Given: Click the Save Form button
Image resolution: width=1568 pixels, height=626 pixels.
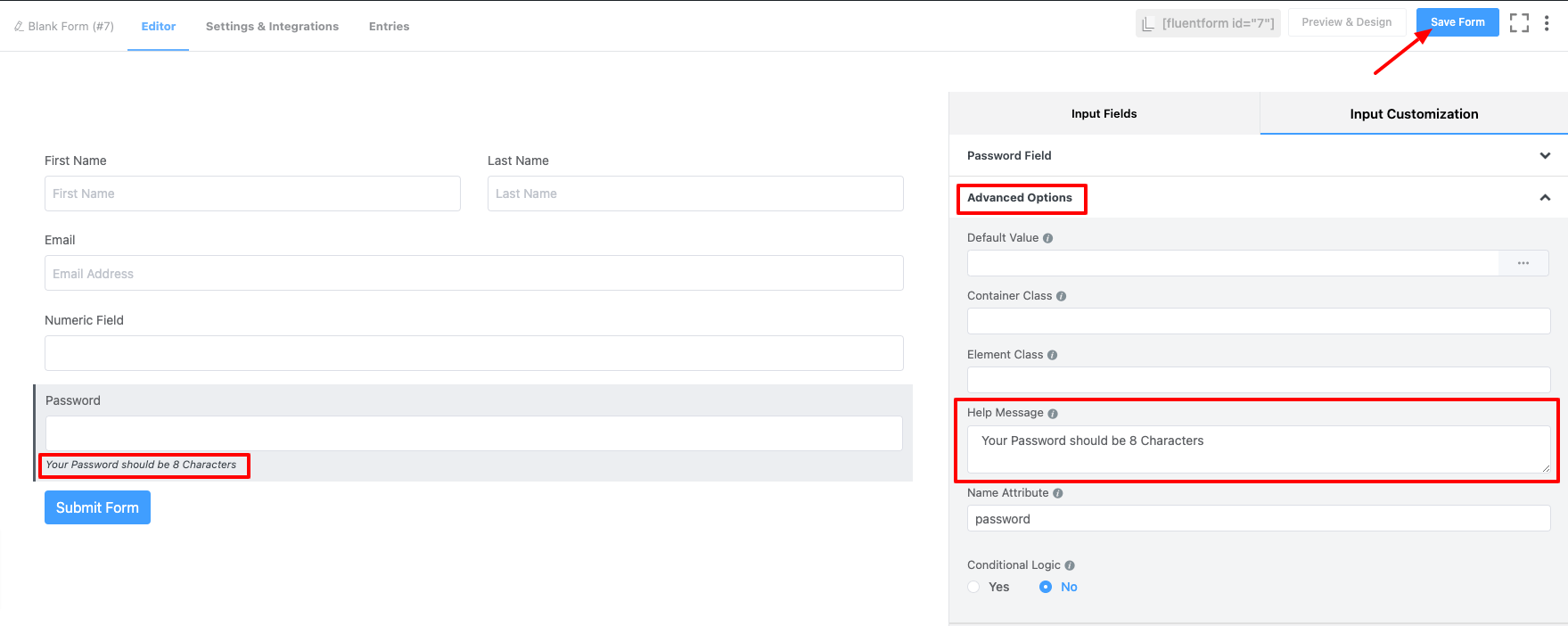Looking at the screenshot, I should click(1457, 22).
